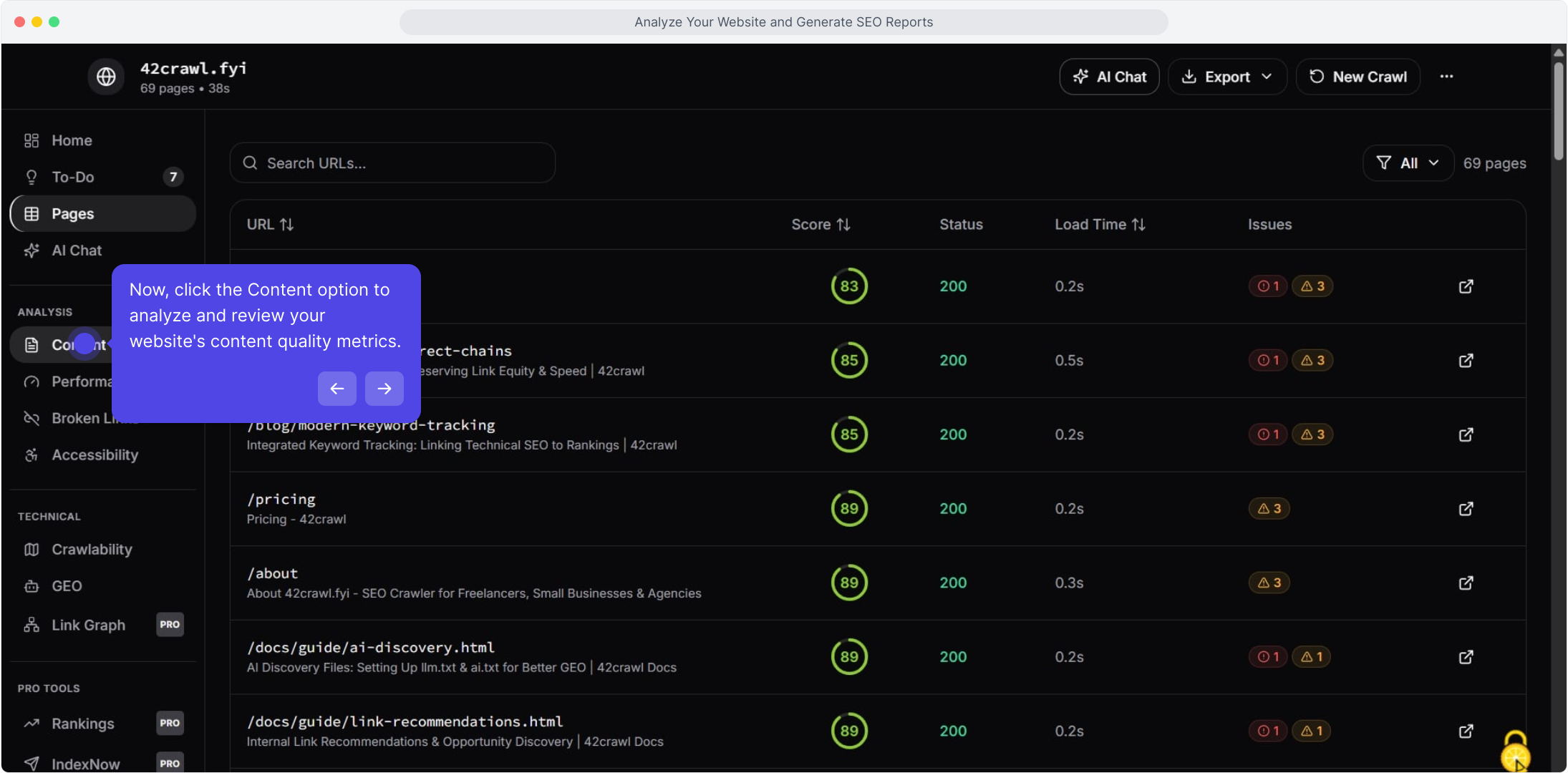Open external link for /about page
Screen dimensions: 1568x773
coord(1466,583)
